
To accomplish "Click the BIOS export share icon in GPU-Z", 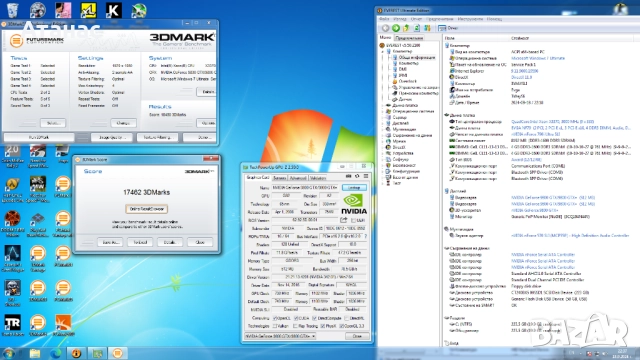I will click(x=344, y=220).
